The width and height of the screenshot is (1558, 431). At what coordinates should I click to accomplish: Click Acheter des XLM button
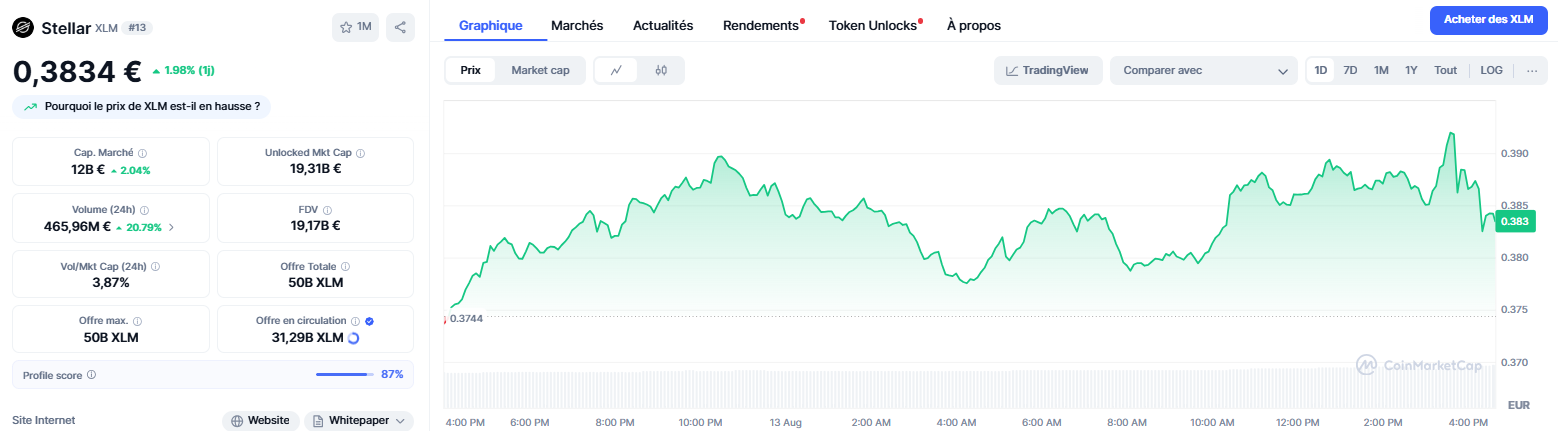1489,19
